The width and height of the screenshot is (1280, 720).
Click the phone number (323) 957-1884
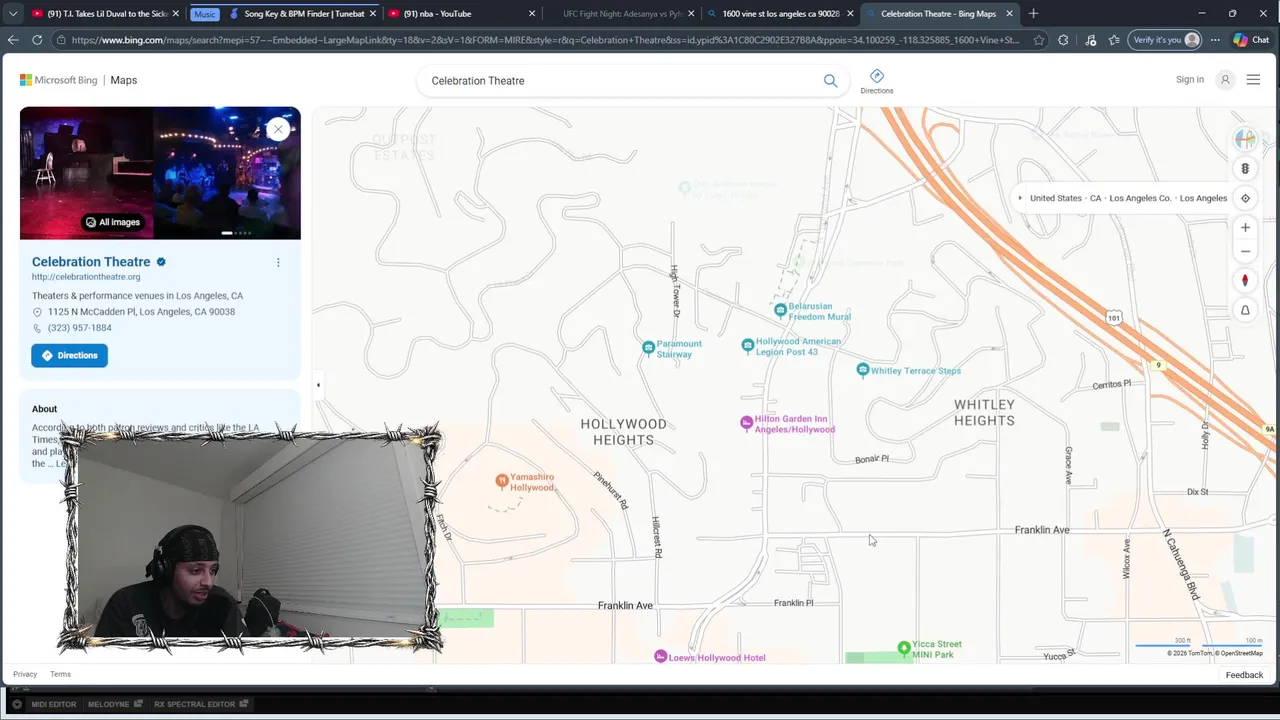point(80,328)
